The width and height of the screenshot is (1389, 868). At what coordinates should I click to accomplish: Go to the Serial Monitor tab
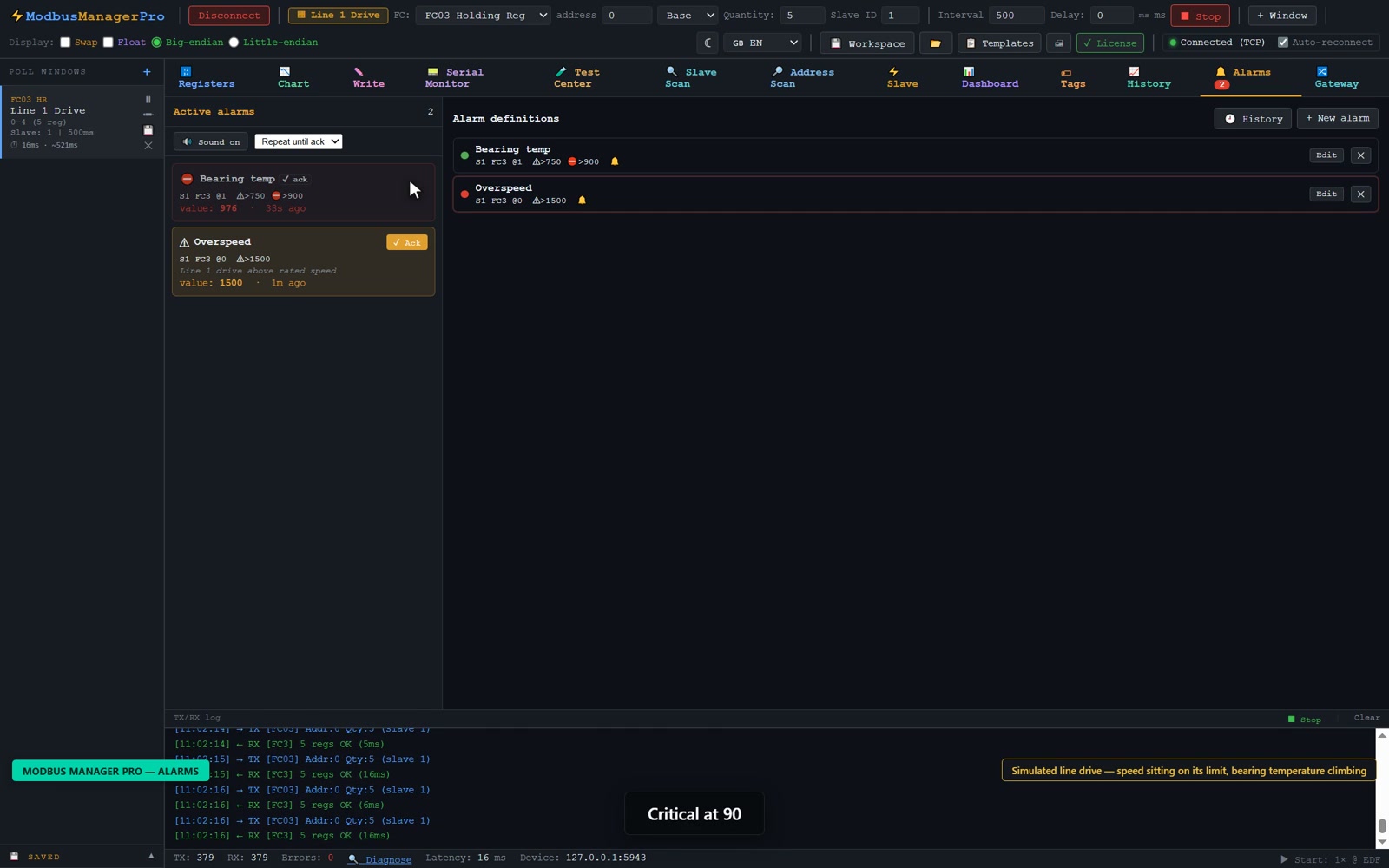coord(454,78)
